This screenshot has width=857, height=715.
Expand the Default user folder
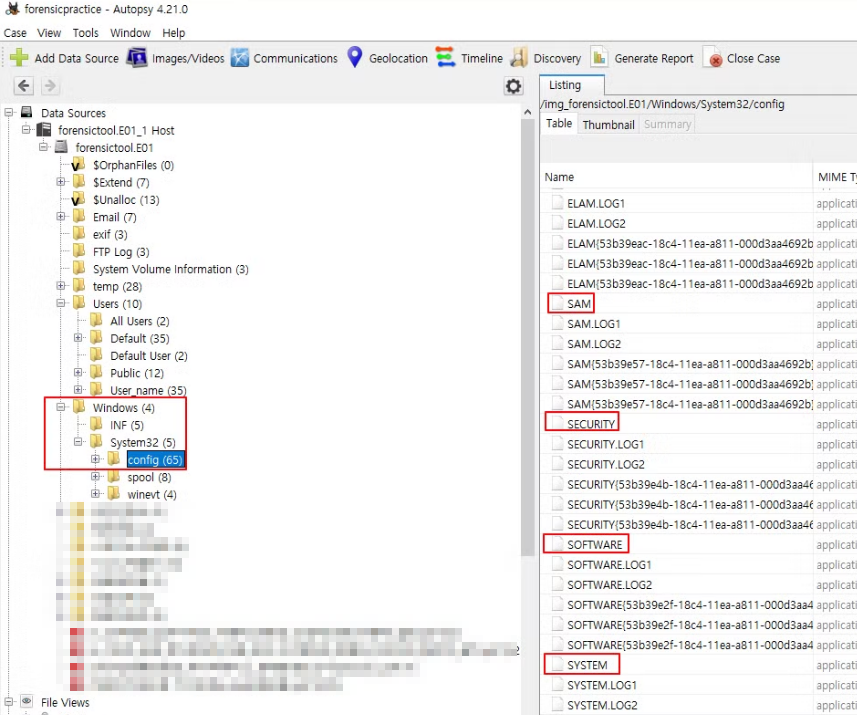78,338
